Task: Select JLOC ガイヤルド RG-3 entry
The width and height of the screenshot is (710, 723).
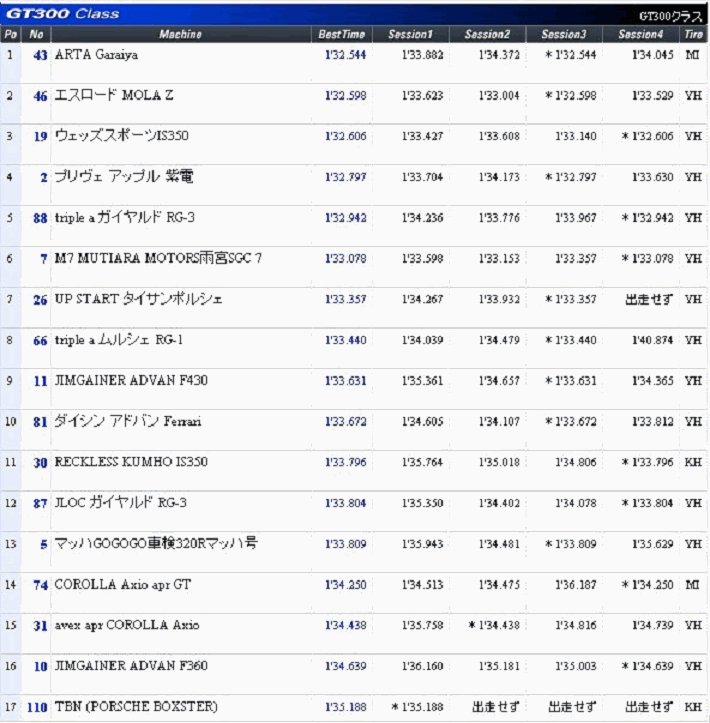Action: point(120,502)
